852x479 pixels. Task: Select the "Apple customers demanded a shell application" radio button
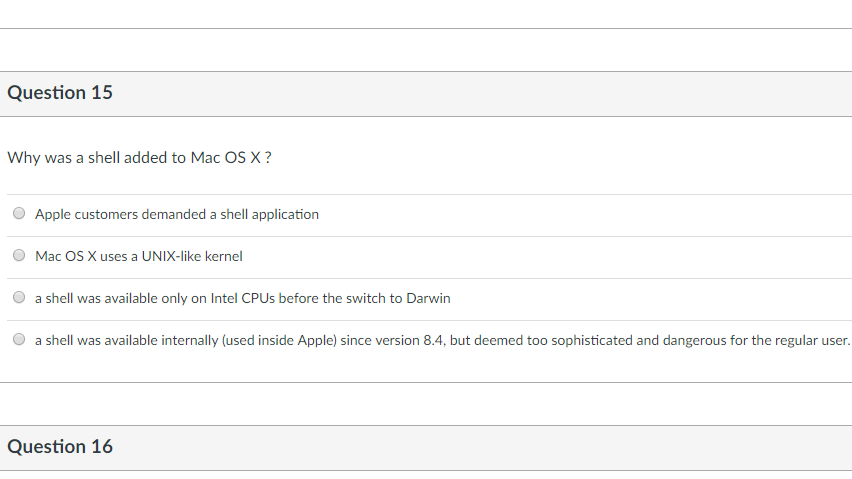click(x=19, y=213)
